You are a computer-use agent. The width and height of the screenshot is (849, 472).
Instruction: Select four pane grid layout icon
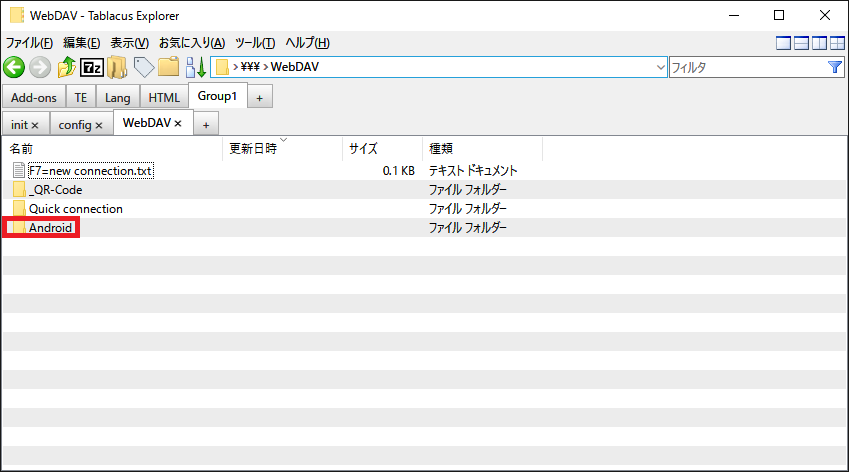837,43
